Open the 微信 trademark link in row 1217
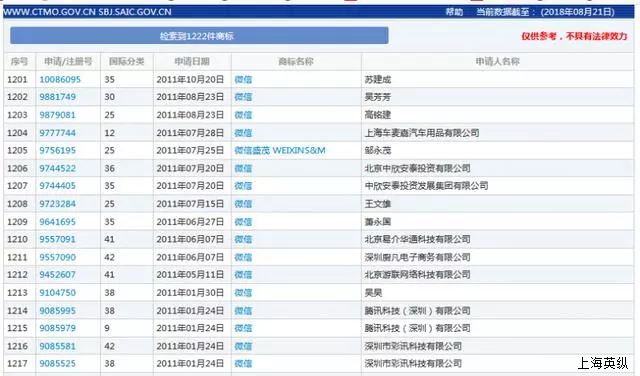Viewport: 640px width, 376px height. pyautogui.click(x=243, y=364)
